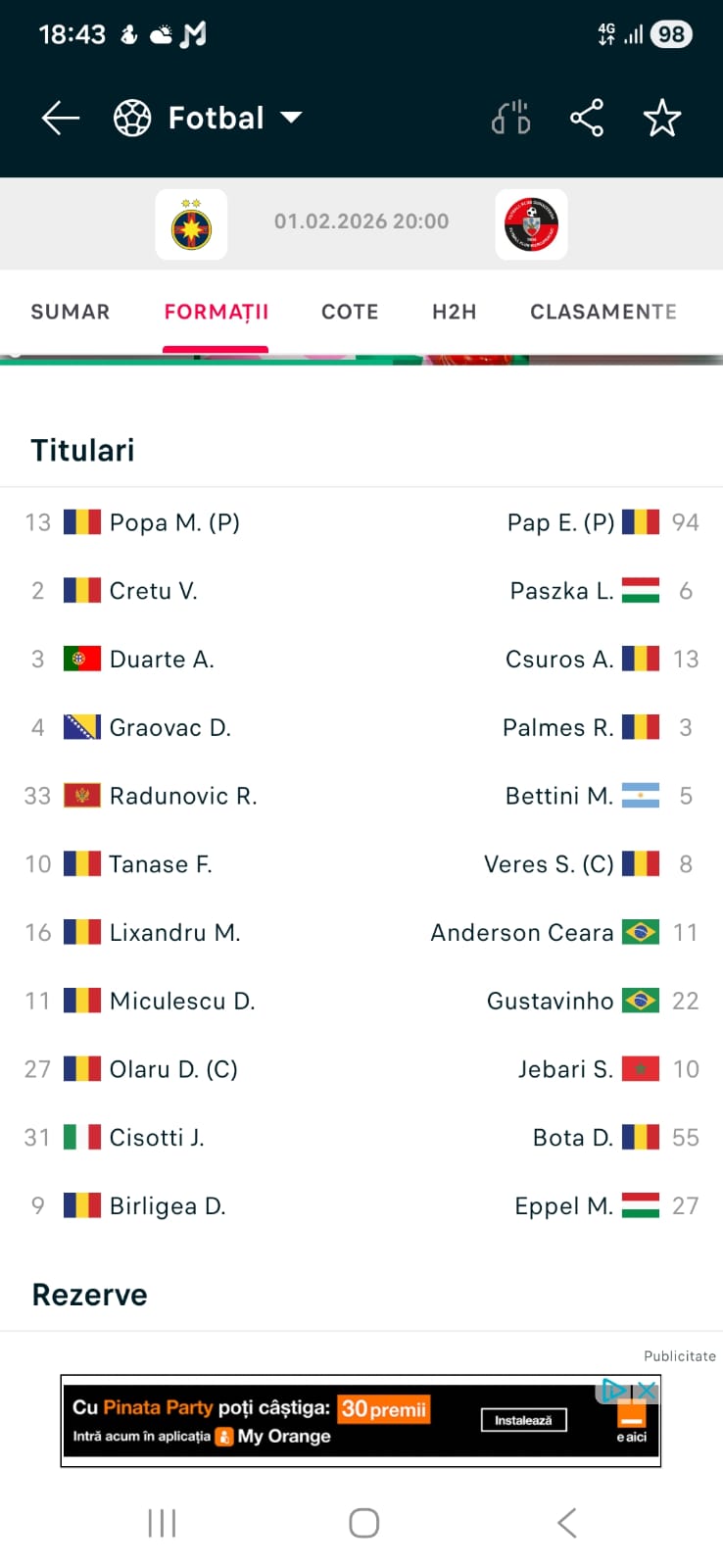
Task: Open player Popa M. profile
Action: click(174, 522)
